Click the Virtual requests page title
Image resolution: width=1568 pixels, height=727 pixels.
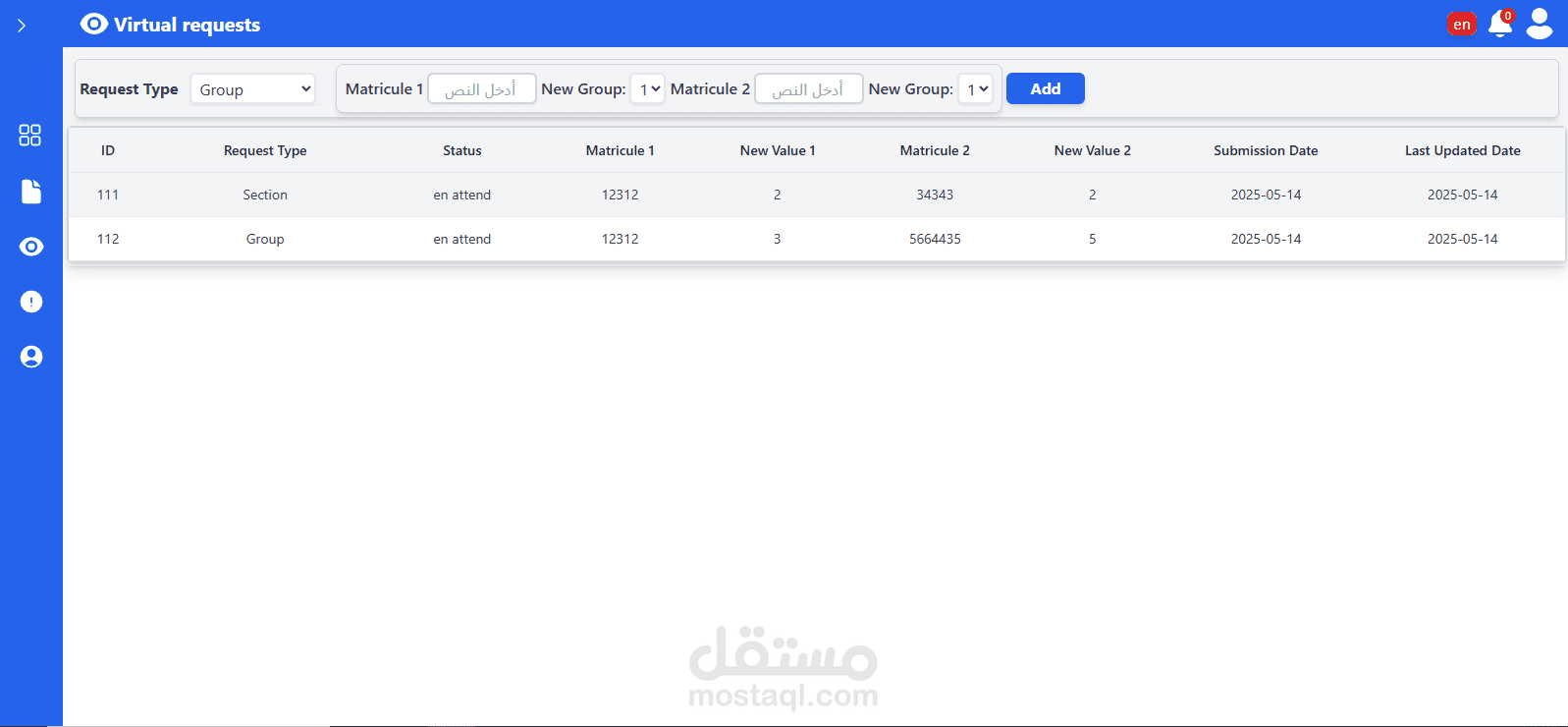[x=187, y=25]
